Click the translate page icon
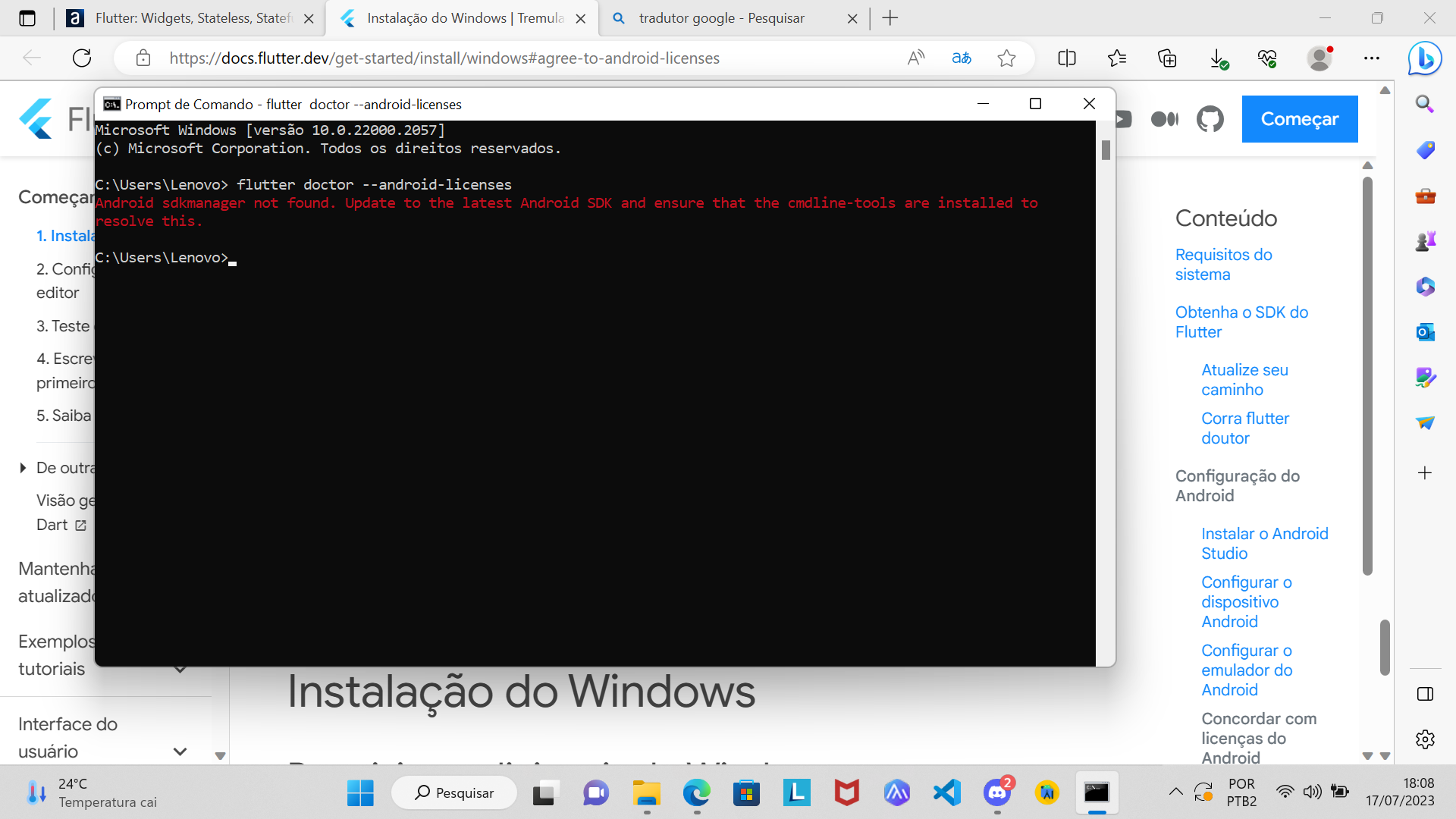Viewport: 1456px width, 819px height. 962,58
